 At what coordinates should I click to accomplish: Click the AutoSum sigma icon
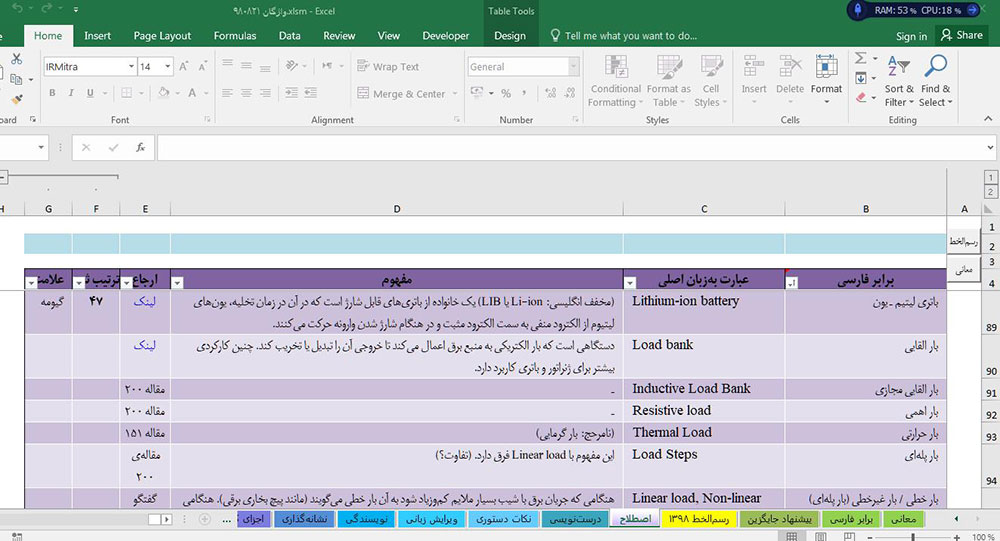click(x=860, y=59)
